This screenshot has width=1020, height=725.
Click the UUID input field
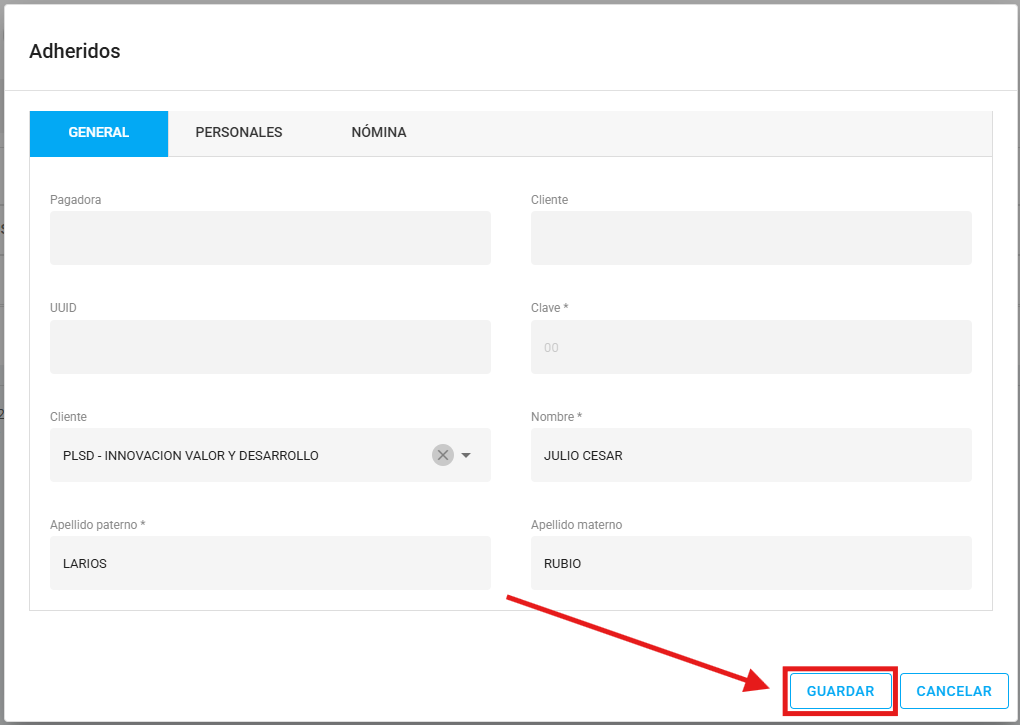(x=270, y=347)
